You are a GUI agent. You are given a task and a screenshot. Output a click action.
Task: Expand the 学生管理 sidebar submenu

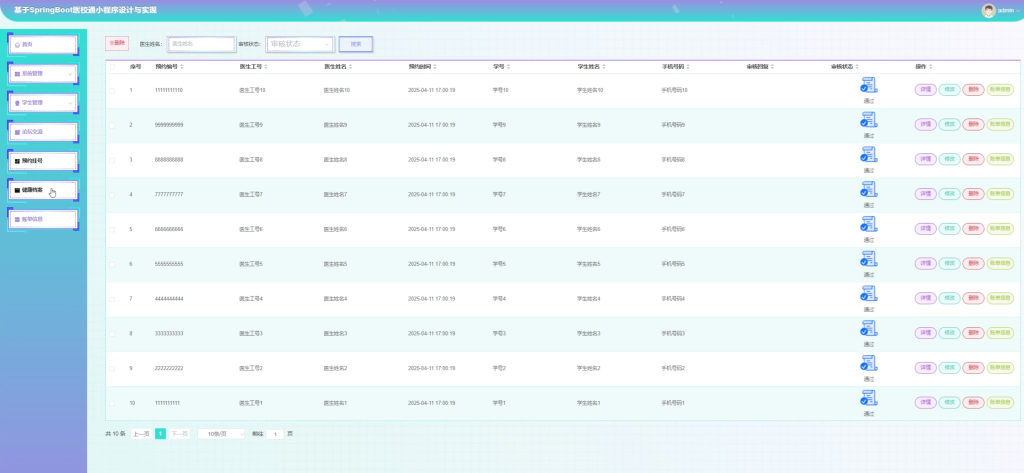click(43, 103)
